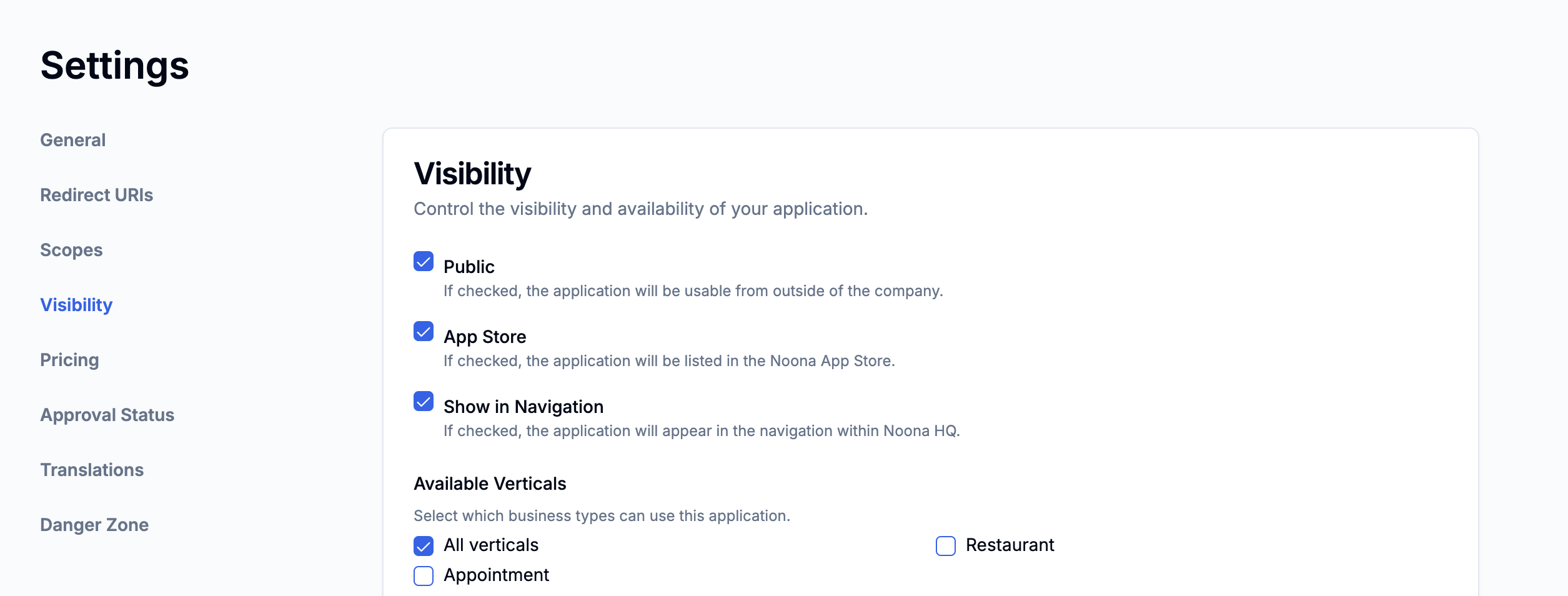
Task: Disable the App Store listing checkbox
Action: click(x=424, y=331)
